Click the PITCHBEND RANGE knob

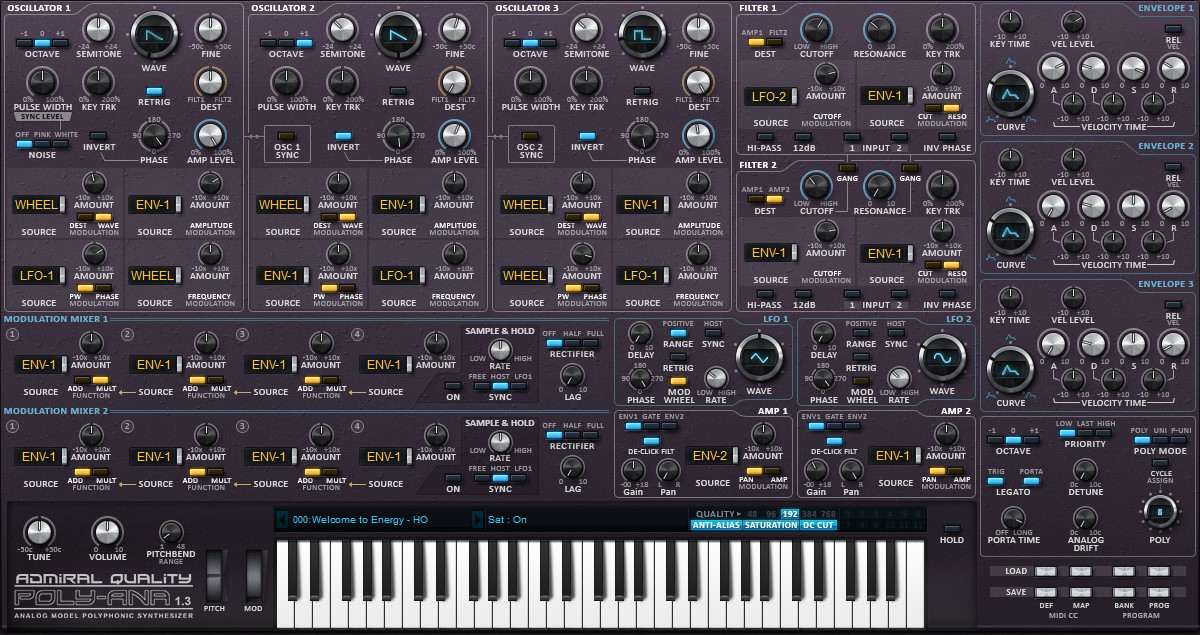(171, 534)
